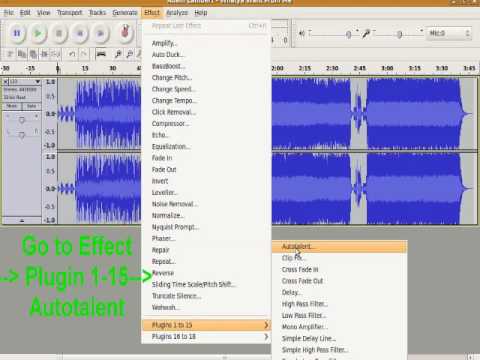This screenshot has width=480, height=360.
Task: Toggle the track Mute button
Action: click(12, 106)
